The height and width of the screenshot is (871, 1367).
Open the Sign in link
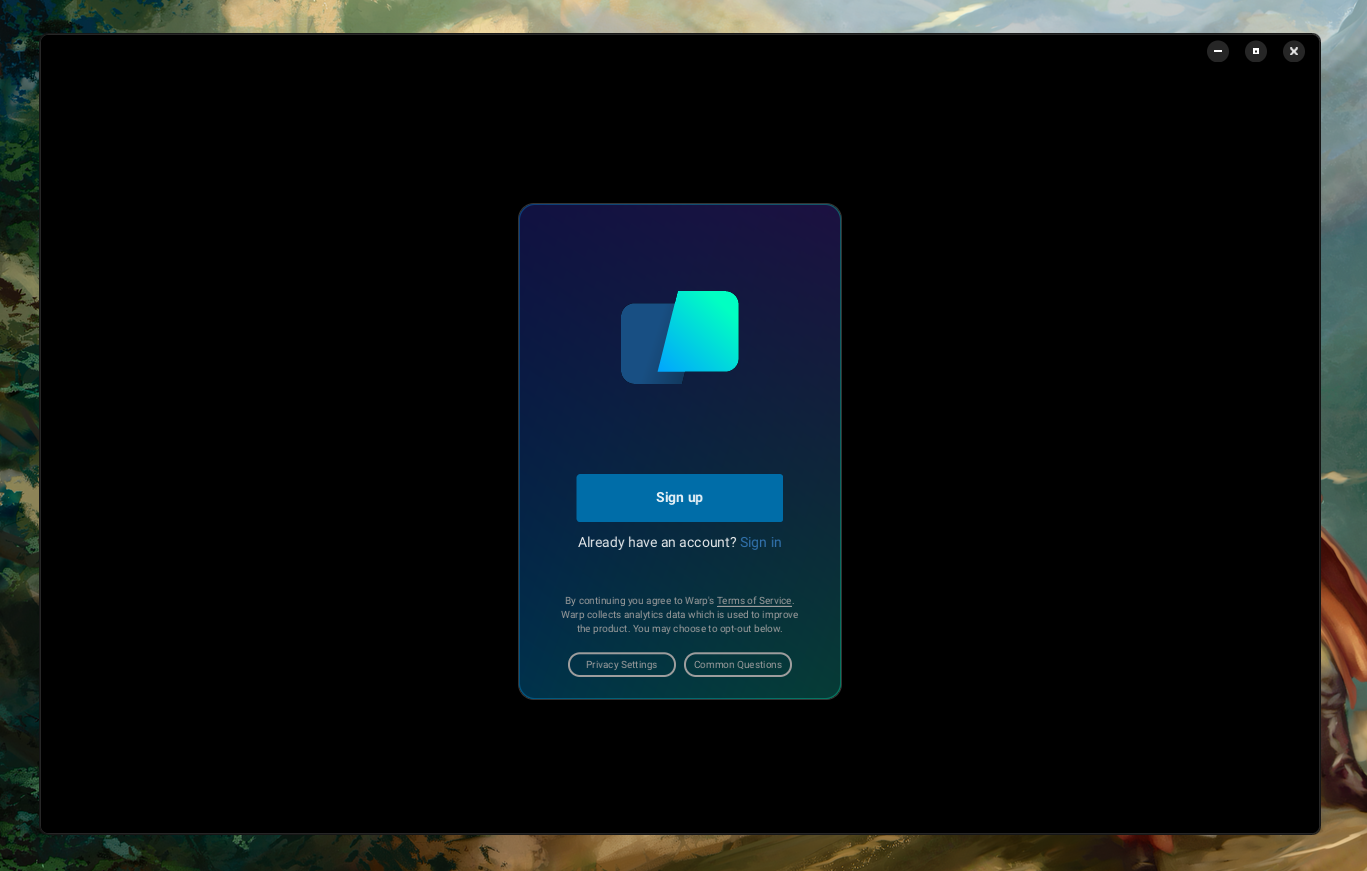pyautogui.click(x=761, y=542)
